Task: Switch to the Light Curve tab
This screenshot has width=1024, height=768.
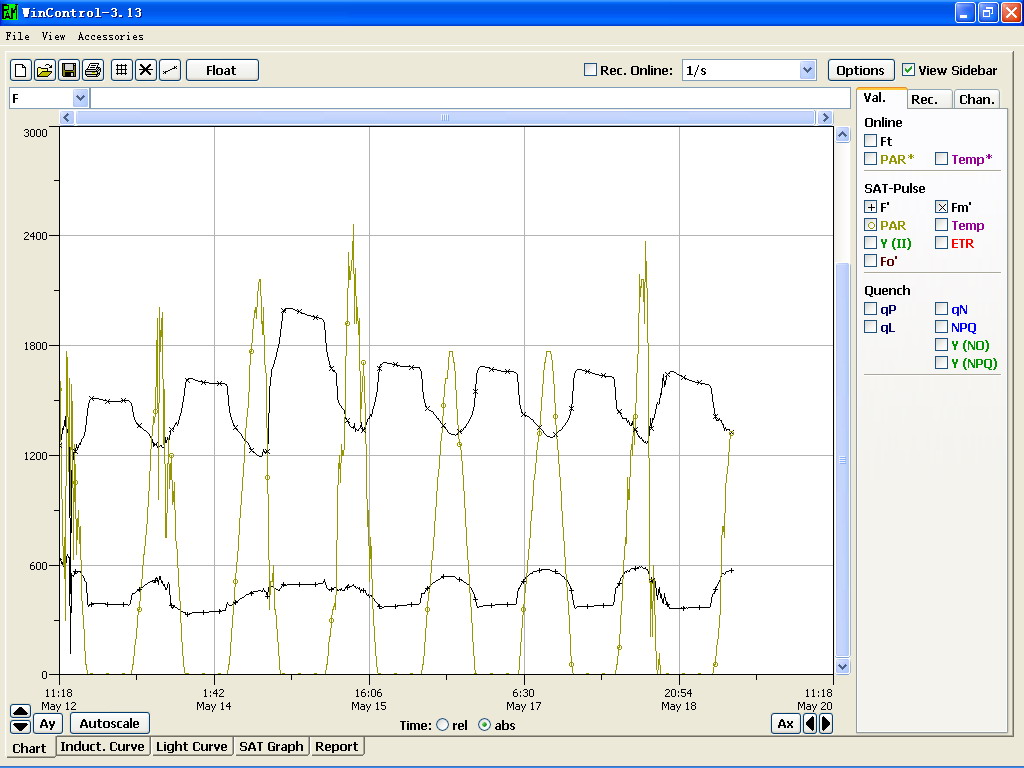Action: (192, 747)
